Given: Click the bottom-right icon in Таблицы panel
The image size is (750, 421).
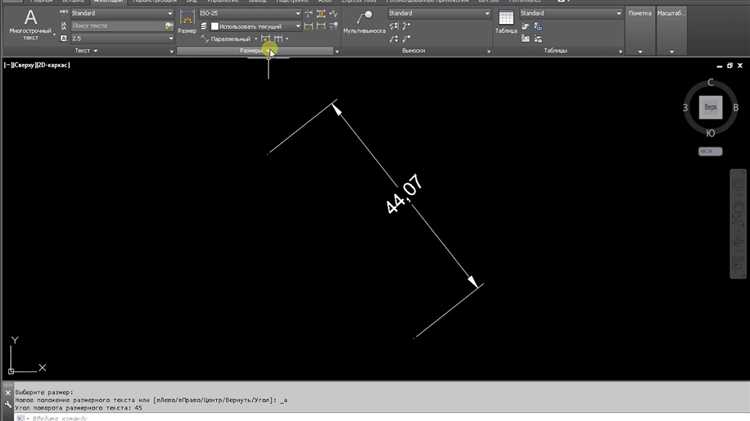Looking at the screenshot, I should [x=538, y=39].
